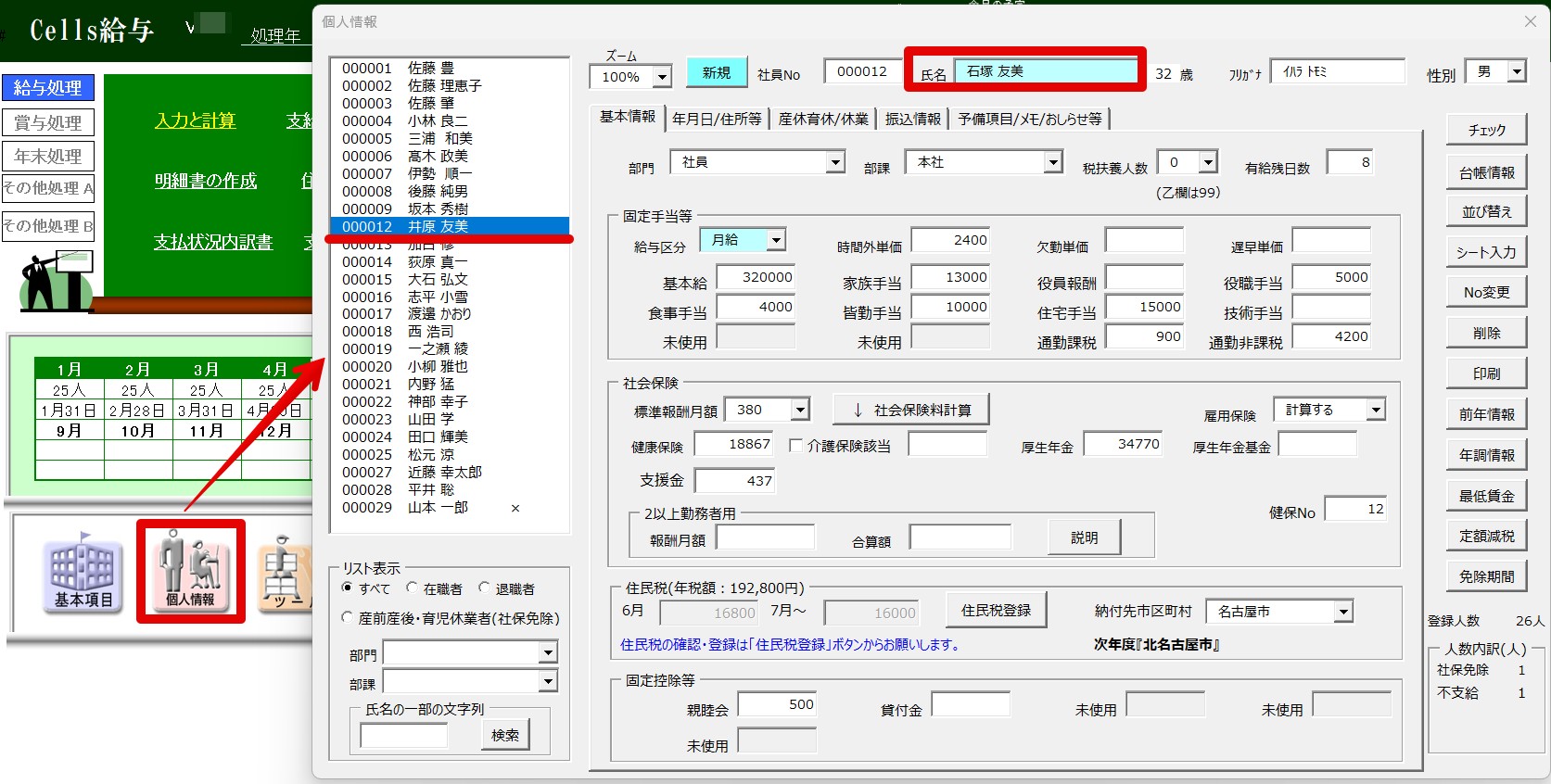This screenshot has height=784, width=1551.
Task: Open the 支払状況内訳書 link in main window
Action: click(x=212, y=242)
